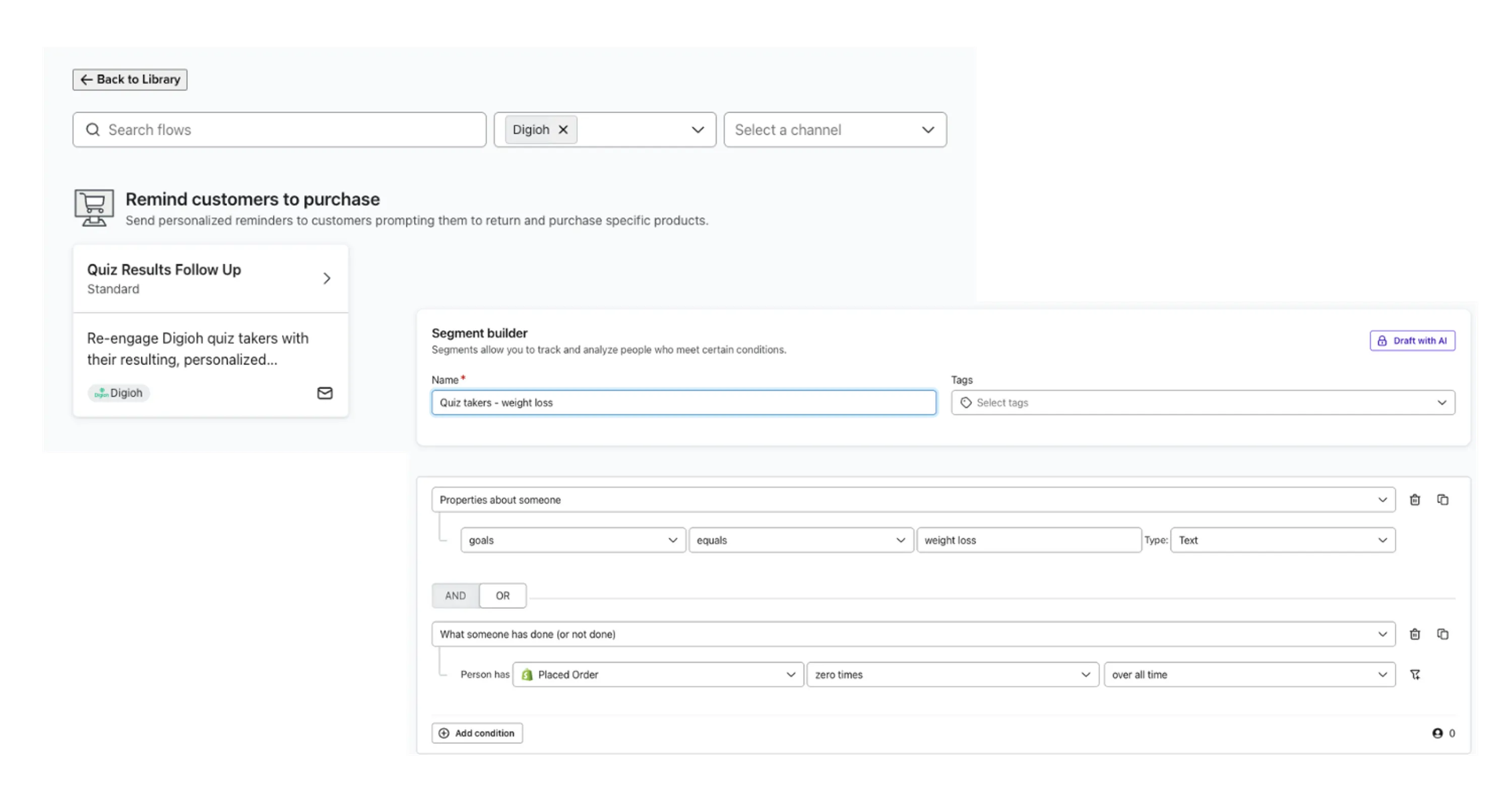Click the profile count icon
Screen dimensions: 1512x806
point(1437,733)
